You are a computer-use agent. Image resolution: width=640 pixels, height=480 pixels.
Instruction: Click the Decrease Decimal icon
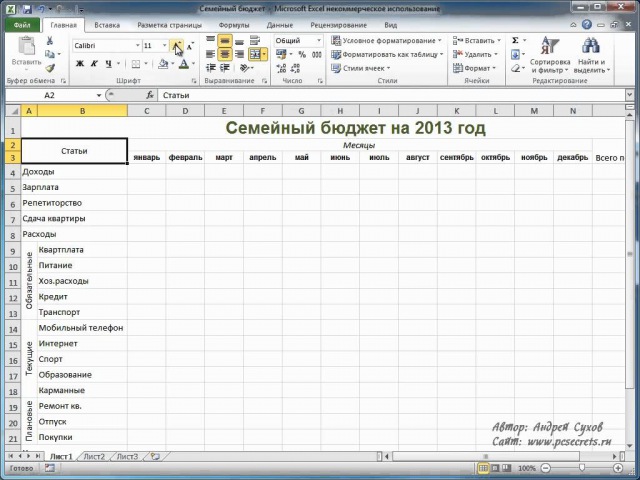296,68
